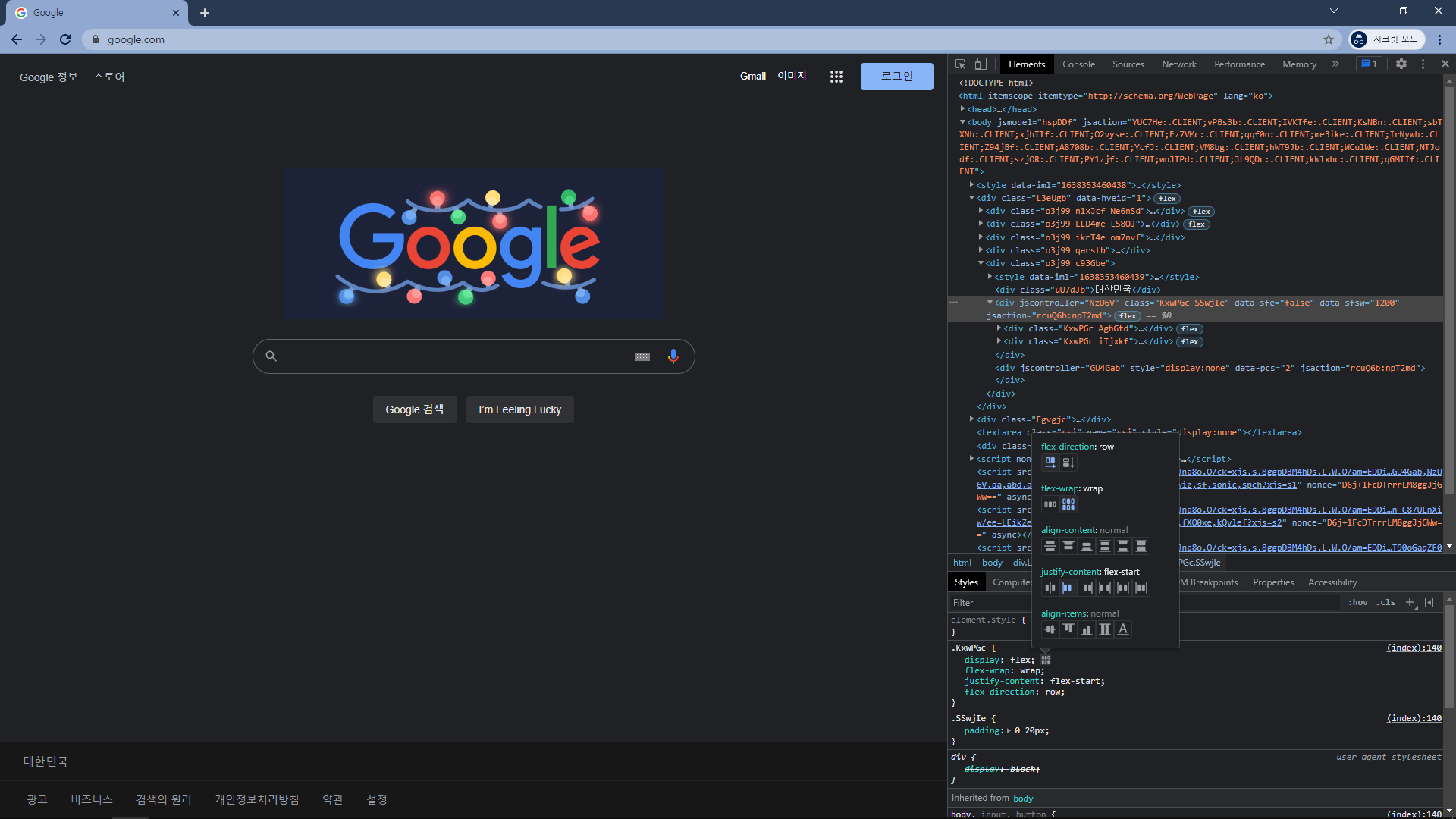Click the I'm Feeling Lucky button

(x=519, y=409)
